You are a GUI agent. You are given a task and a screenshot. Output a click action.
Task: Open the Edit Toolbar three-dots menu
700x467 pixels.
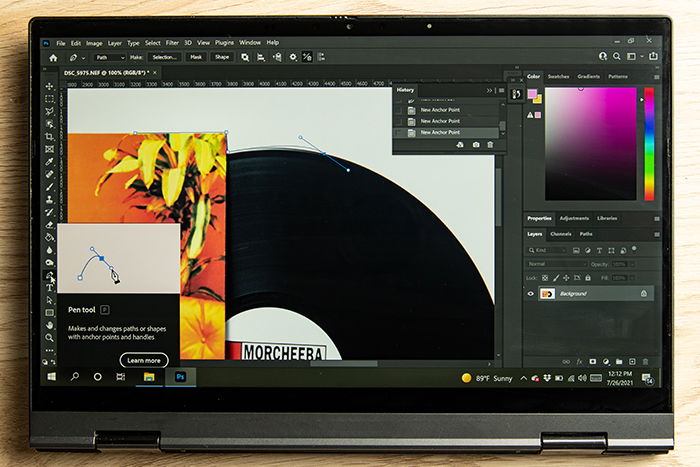point(50,350)
